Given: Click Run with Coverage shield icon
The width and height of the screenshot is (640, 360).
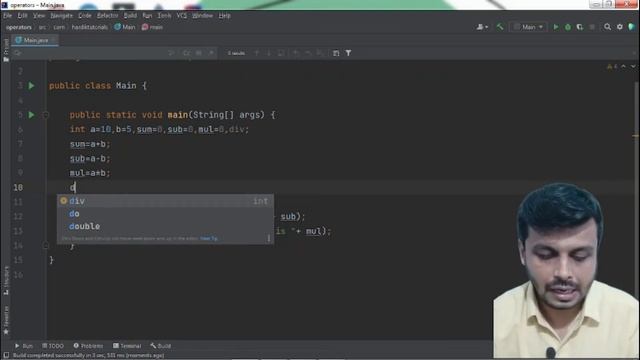Looking at the screenshot, I should click(580, 27).
